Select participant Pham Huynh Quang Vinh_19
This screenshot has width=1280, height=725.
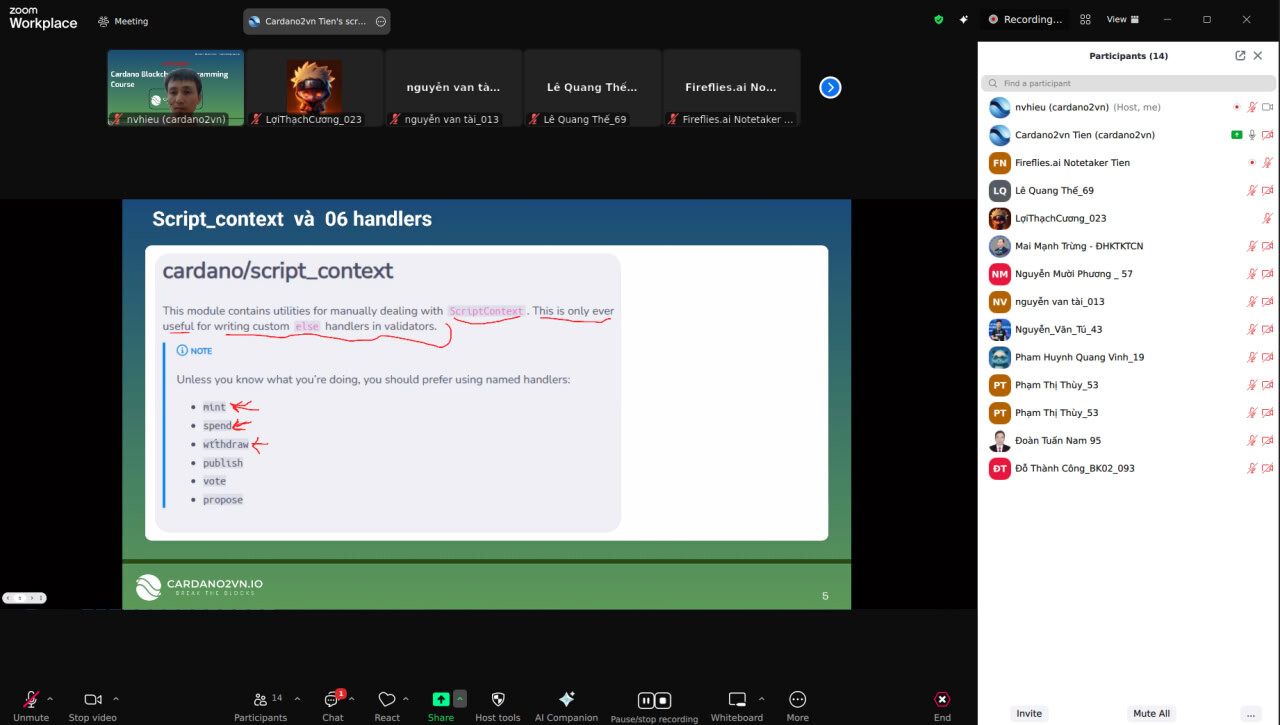1128,357
